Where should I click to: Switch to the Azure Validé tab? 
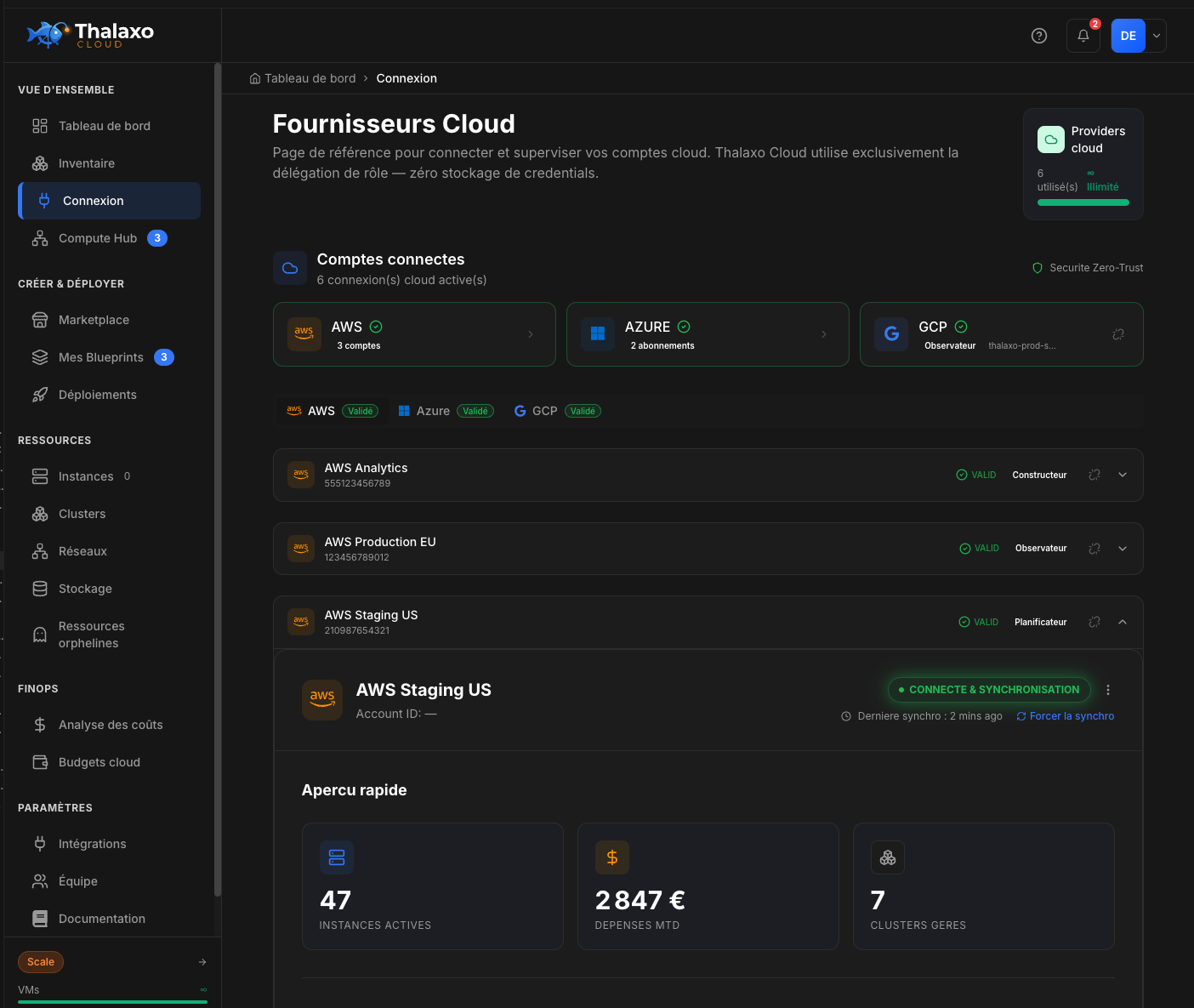(x=446, y=411)
